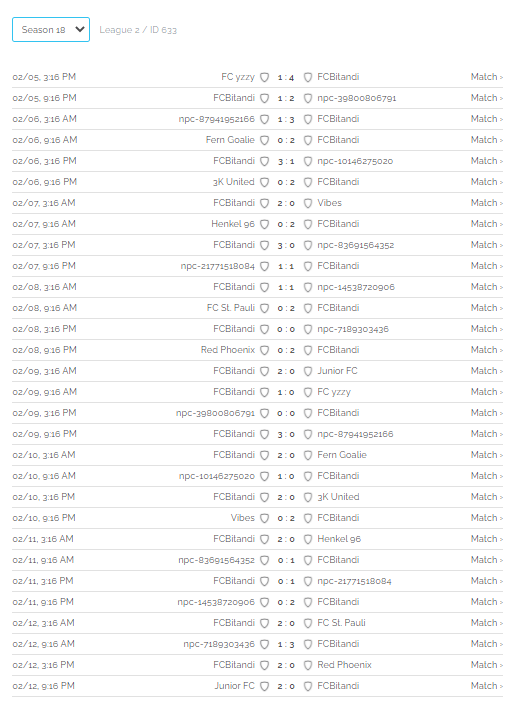The width and height of the screenshot is (523, 719).
Task: Click shield icon next to Vibes on 02/07 3:16 AM
Action: click(x=308, y=203)
